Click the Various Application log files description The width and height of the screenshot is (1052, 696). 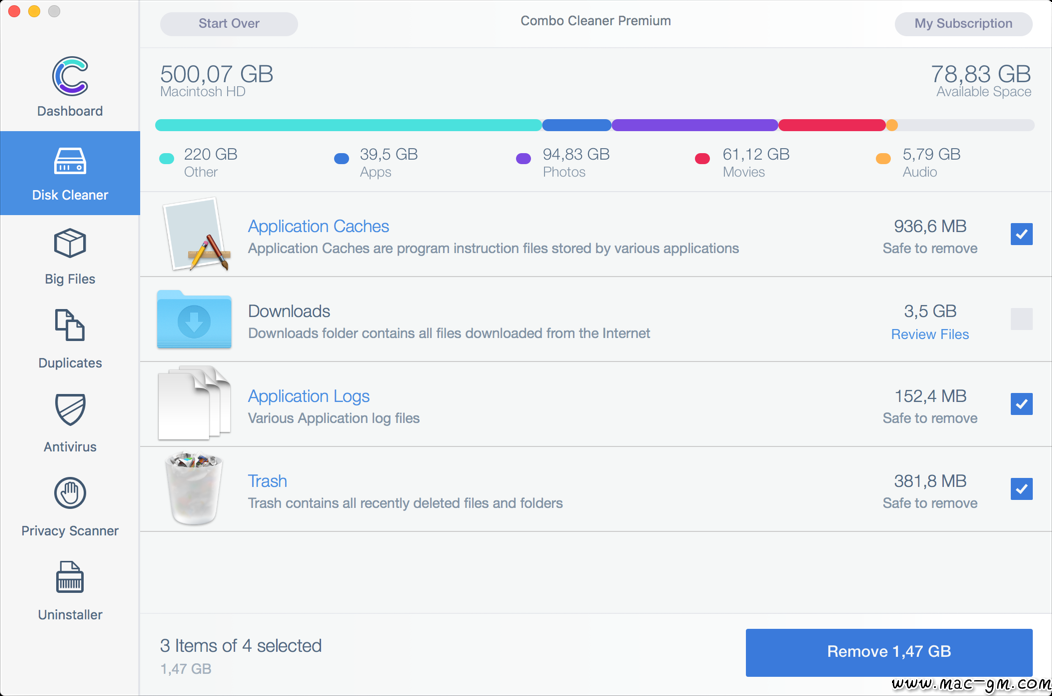click(x=333, y=418)
